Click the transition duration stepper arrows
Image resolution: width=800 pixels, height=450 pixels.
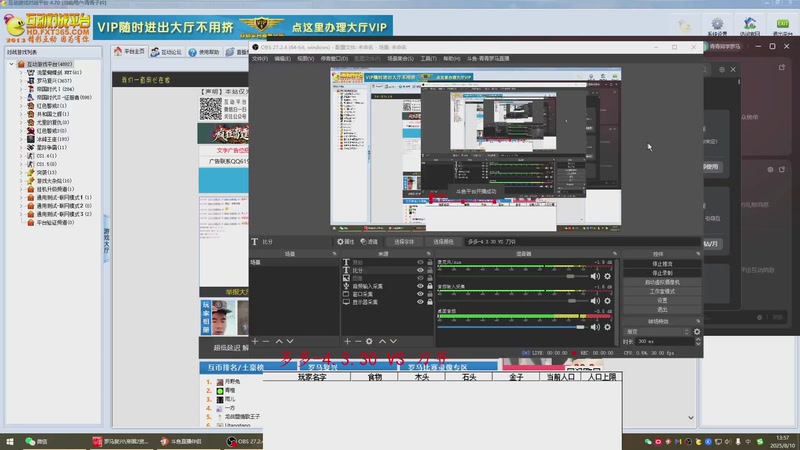[x=697, y=341]
